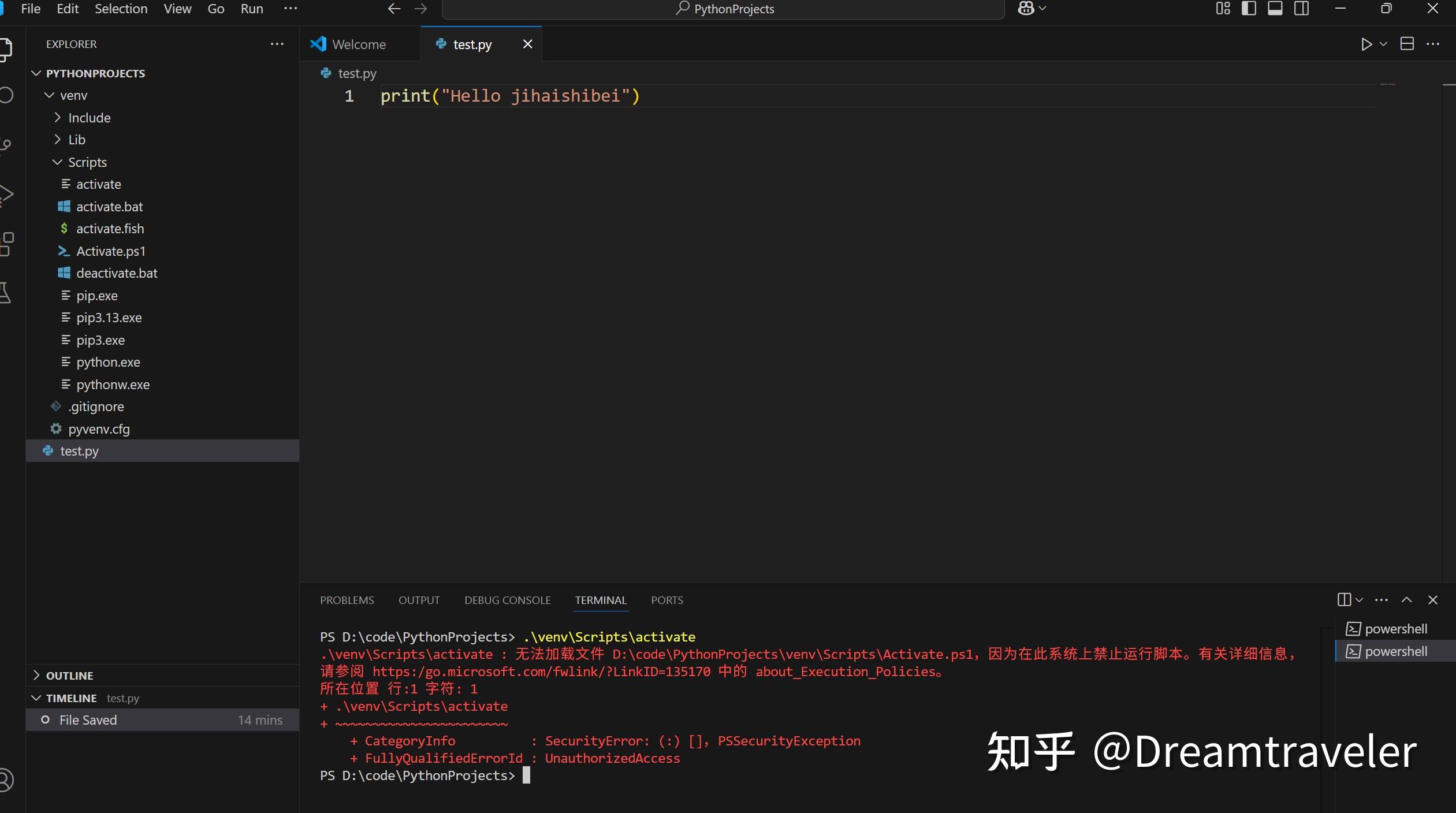Open the View menu

pos(177,9)
